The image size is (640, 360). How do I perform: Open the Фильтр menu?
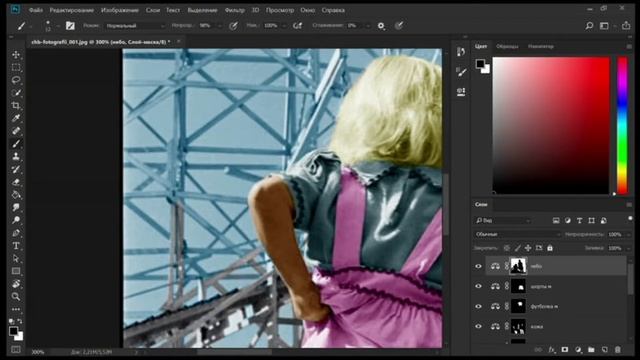(235, 10)
